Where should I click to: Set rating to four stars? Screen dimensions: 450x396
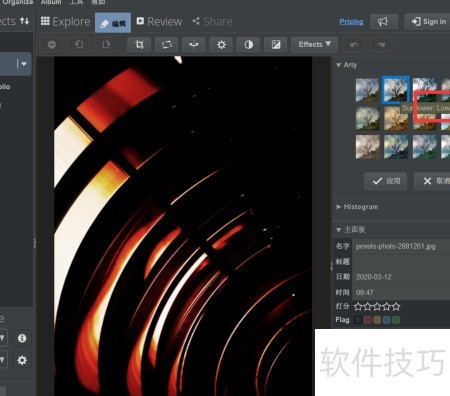tap(387, 306)
